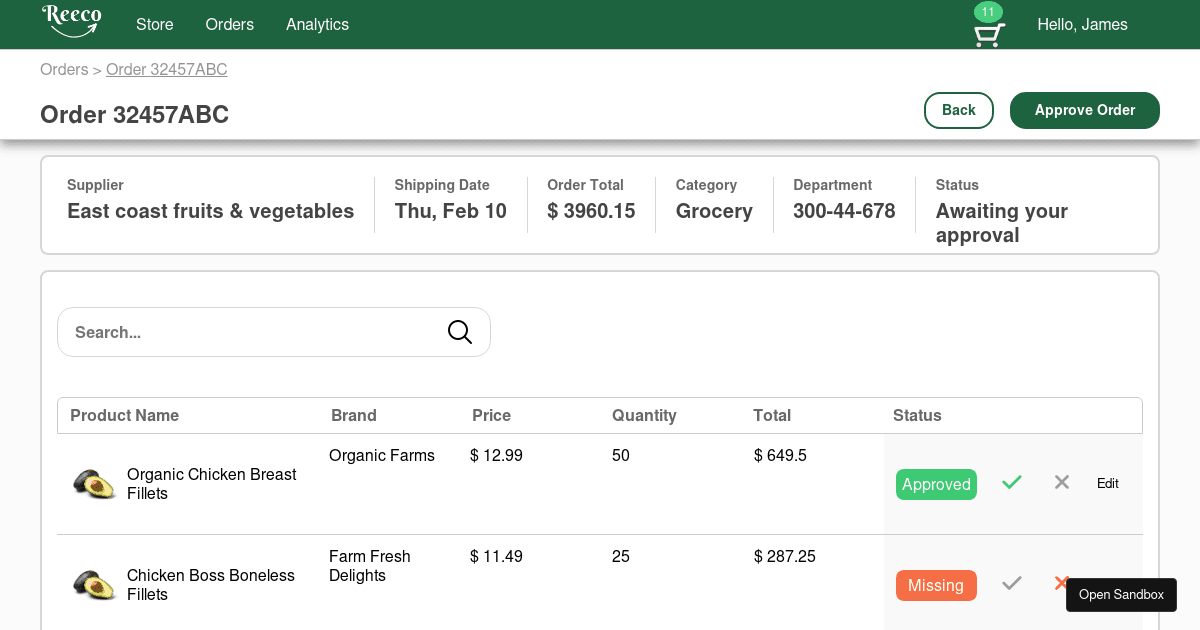Click the search magnifier icon

[460, 332]
